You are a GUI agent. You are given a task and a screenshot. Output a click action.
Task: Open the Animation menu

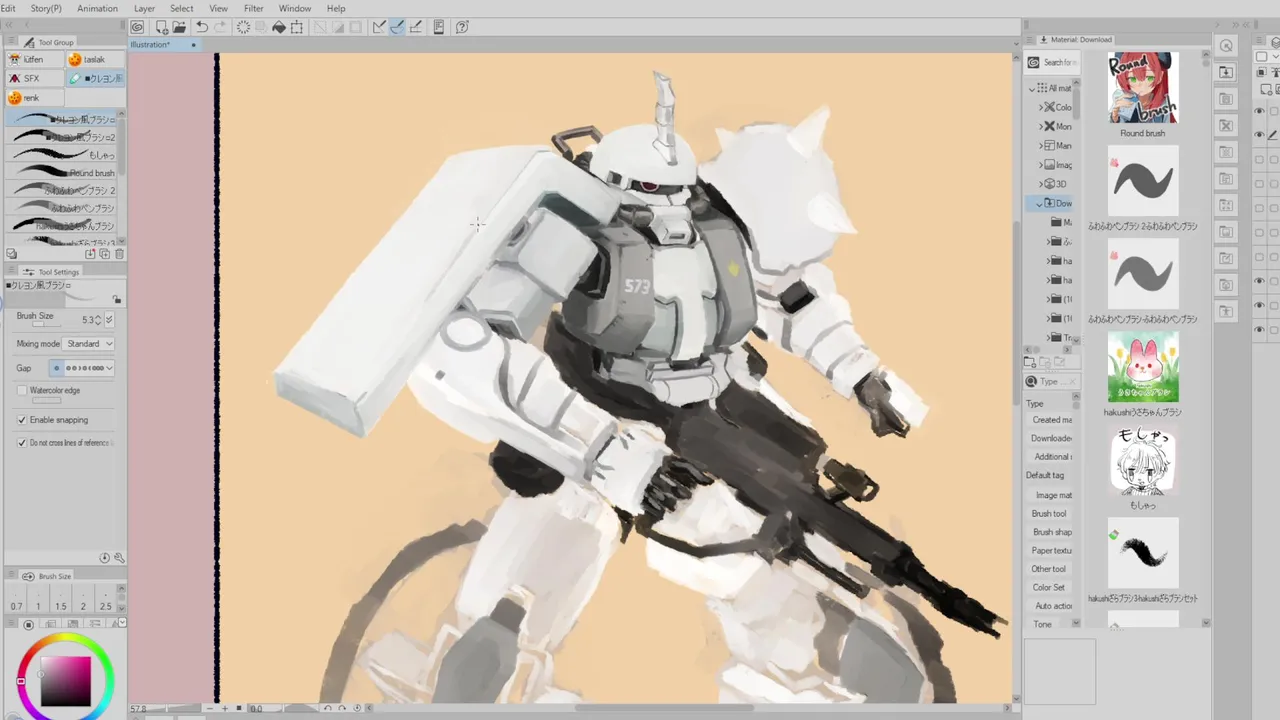pyautogui.click(x=97, y=8)
